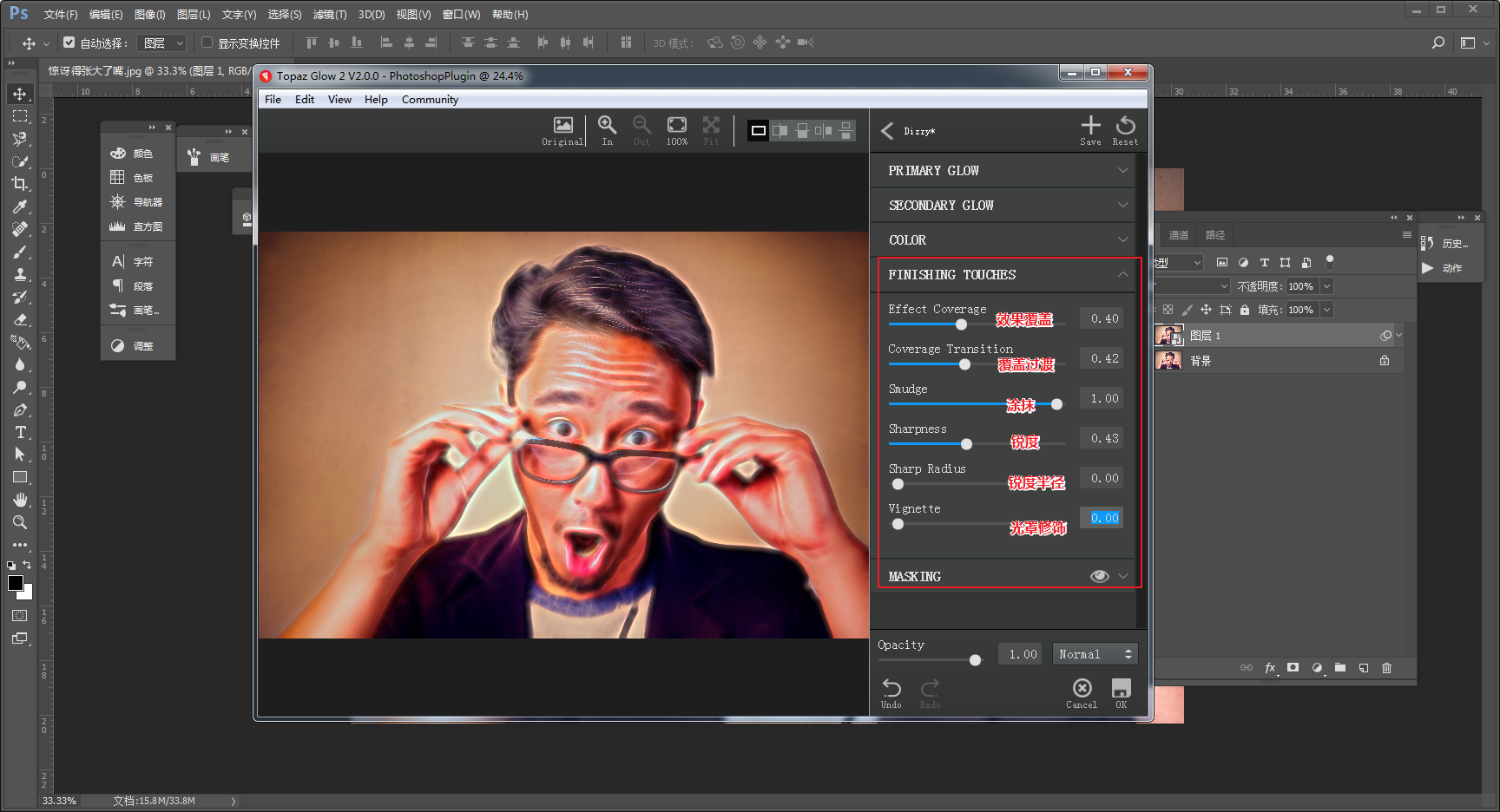Click the Smudge slider handle

[1056, 404]
